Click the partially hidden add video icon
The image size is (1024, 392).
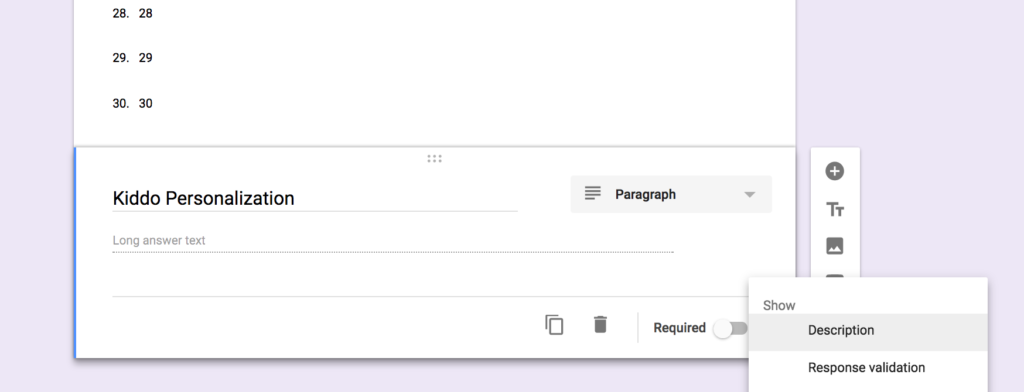(x=835, y=276)
